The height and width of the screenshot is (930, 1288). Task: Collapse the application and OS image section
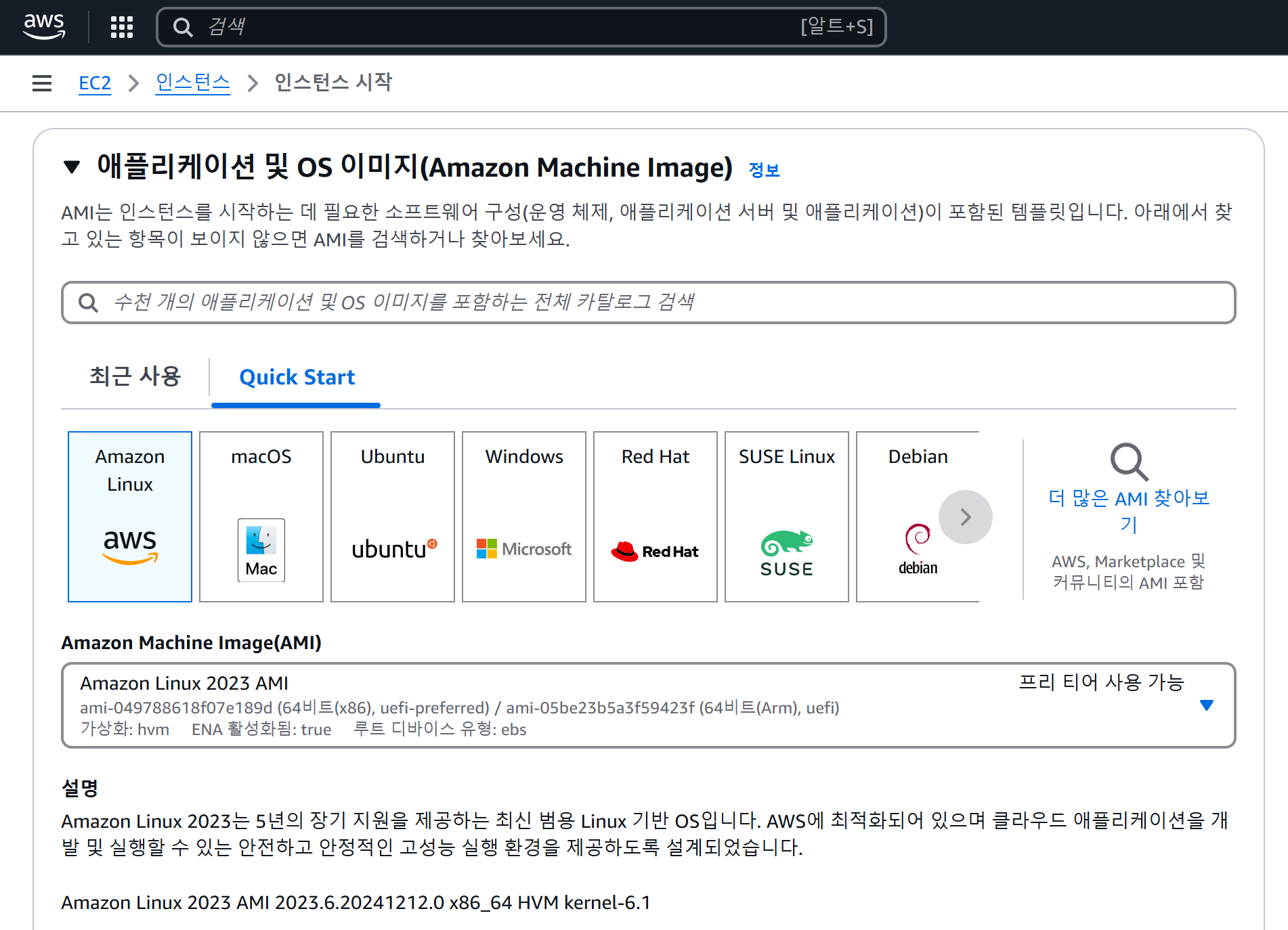(71, 167)
